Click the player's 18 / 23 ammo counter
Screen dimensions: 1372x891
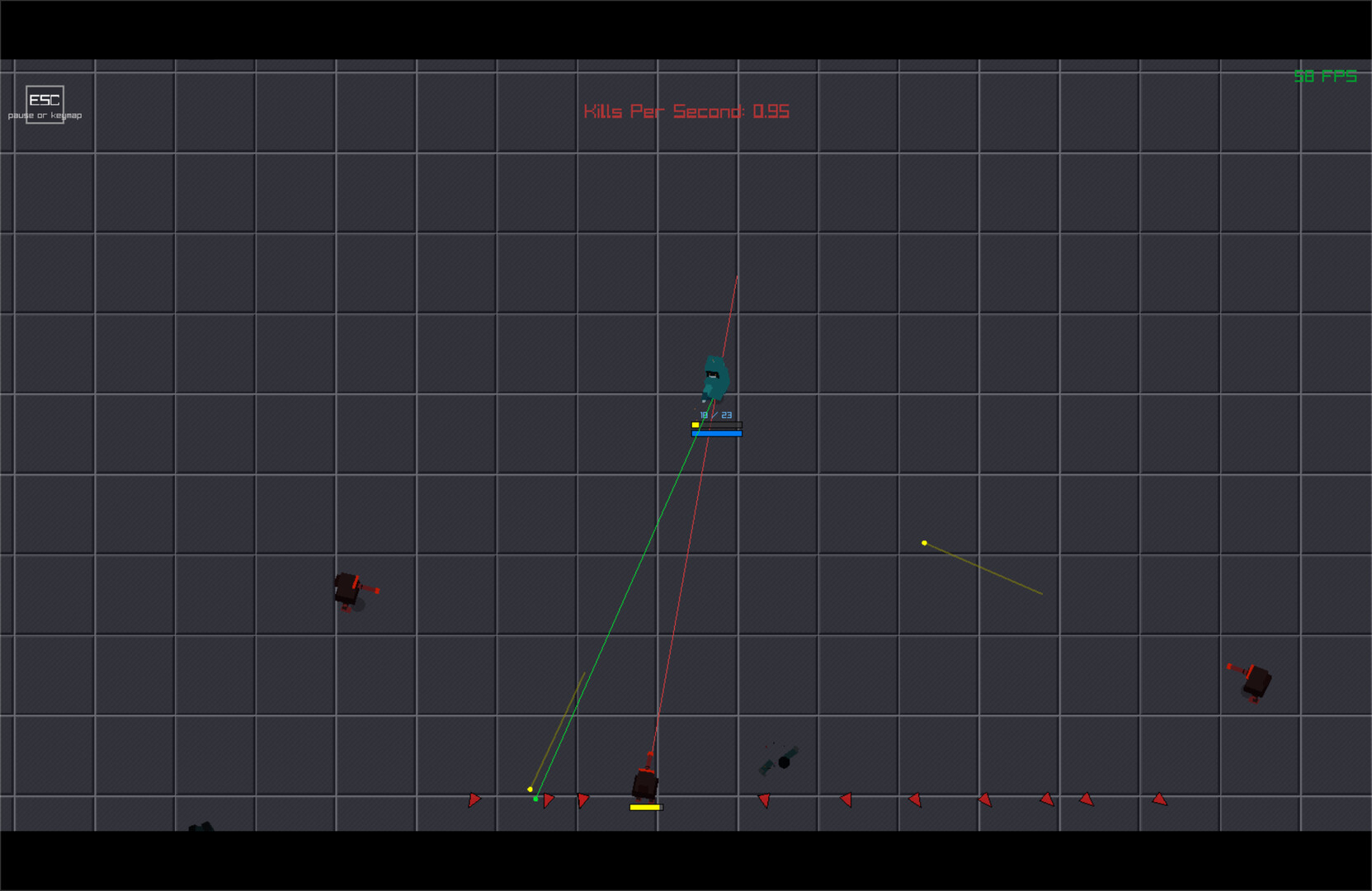[x=715, y=415]
